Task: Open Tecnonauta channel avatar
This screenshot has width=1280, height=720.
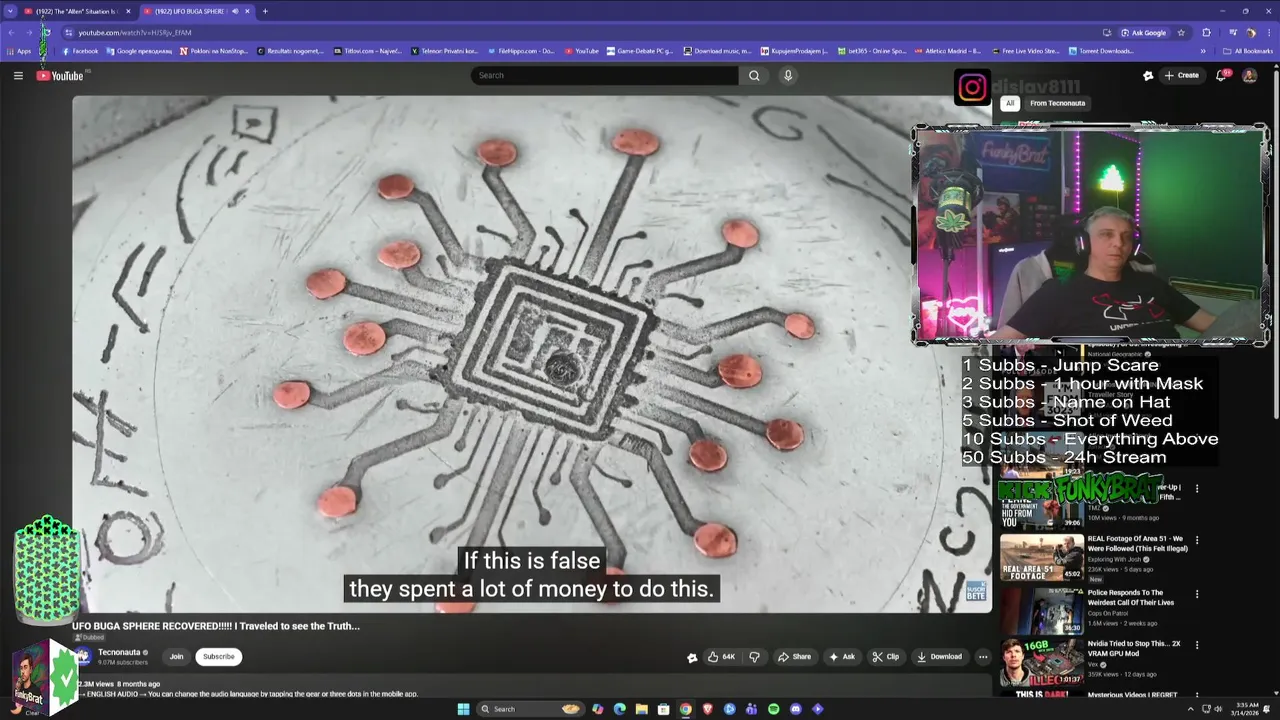Action: coord(83,656)
